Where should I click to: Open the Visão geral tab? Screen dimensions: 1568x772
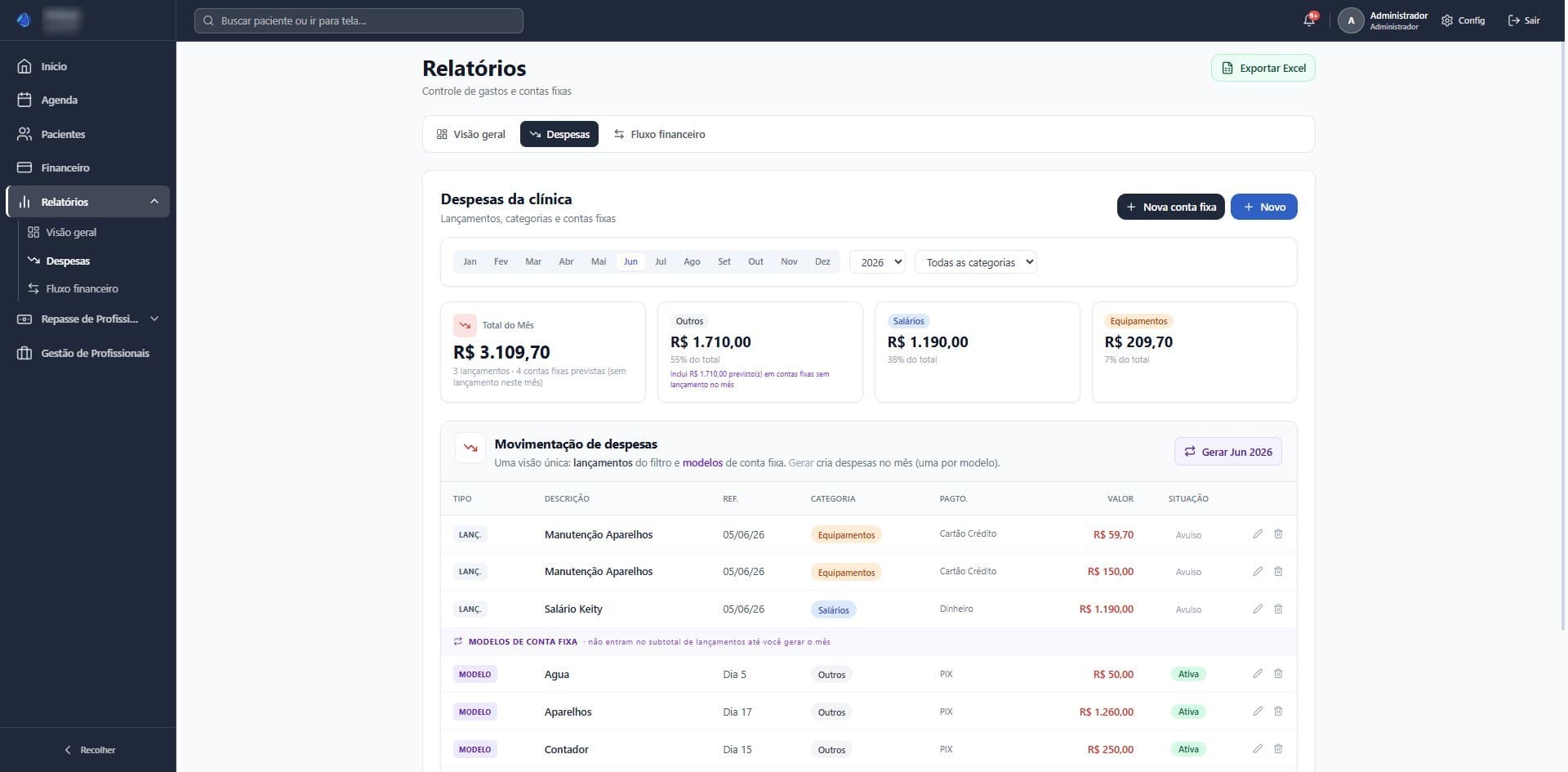coord(471,134)
